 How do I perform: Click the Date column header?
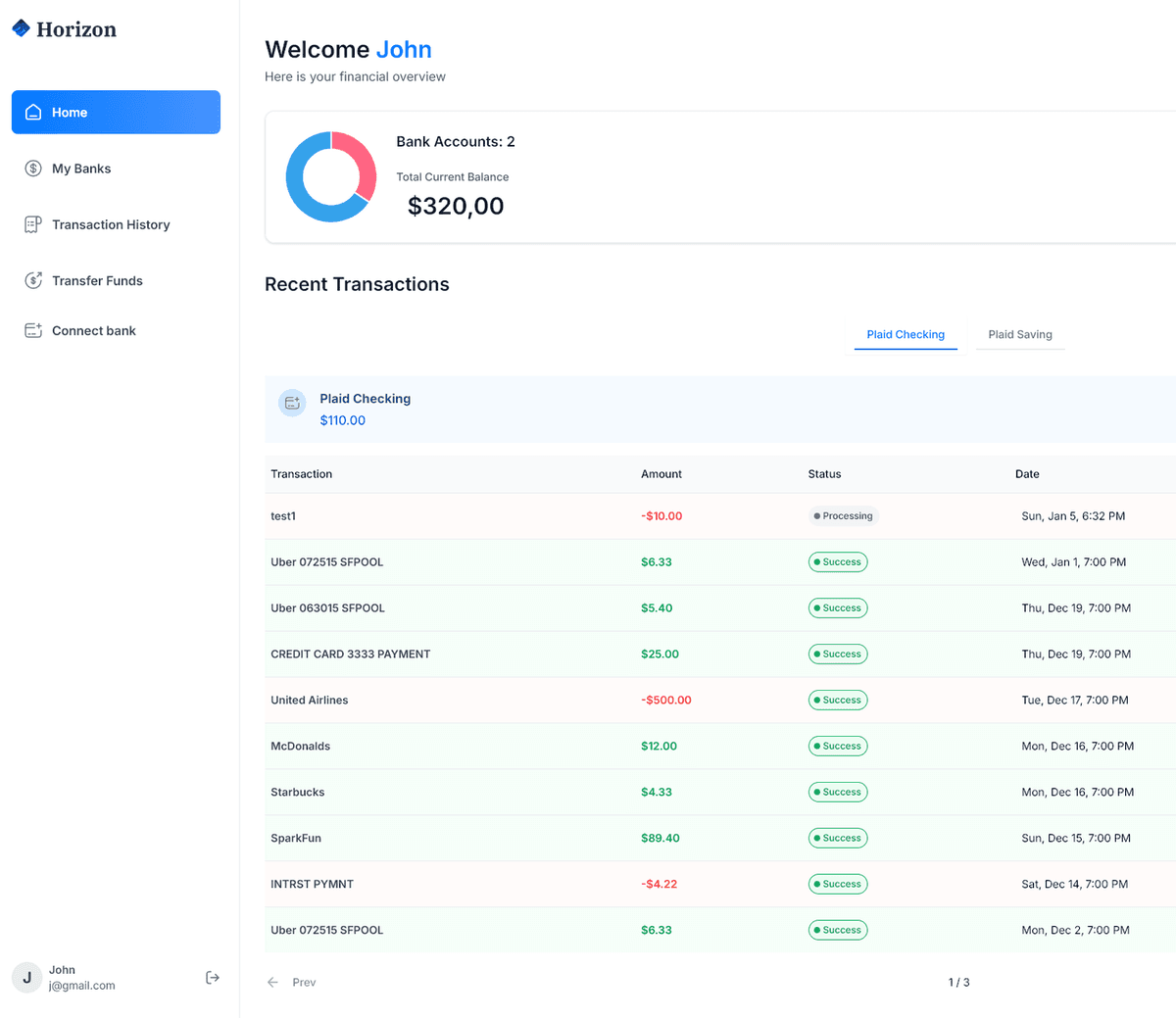click(x=1027, y=474)
